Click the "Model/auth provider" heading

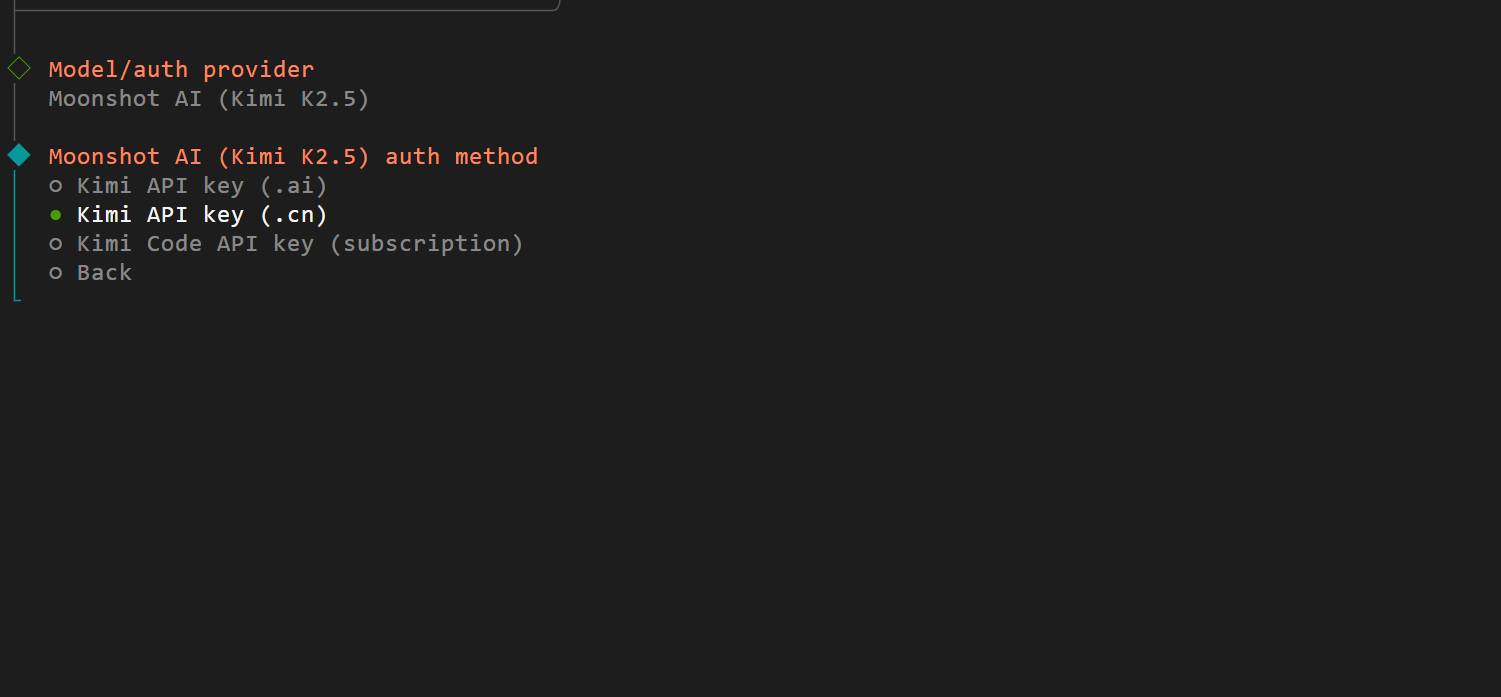tap(181, 69)
